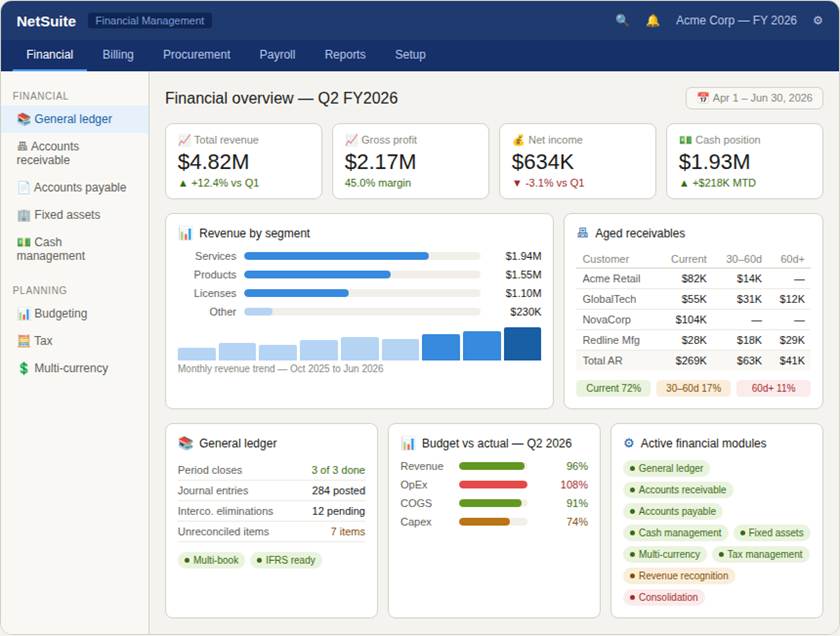Click the Multi-book tag

click(x=211, y=560)
